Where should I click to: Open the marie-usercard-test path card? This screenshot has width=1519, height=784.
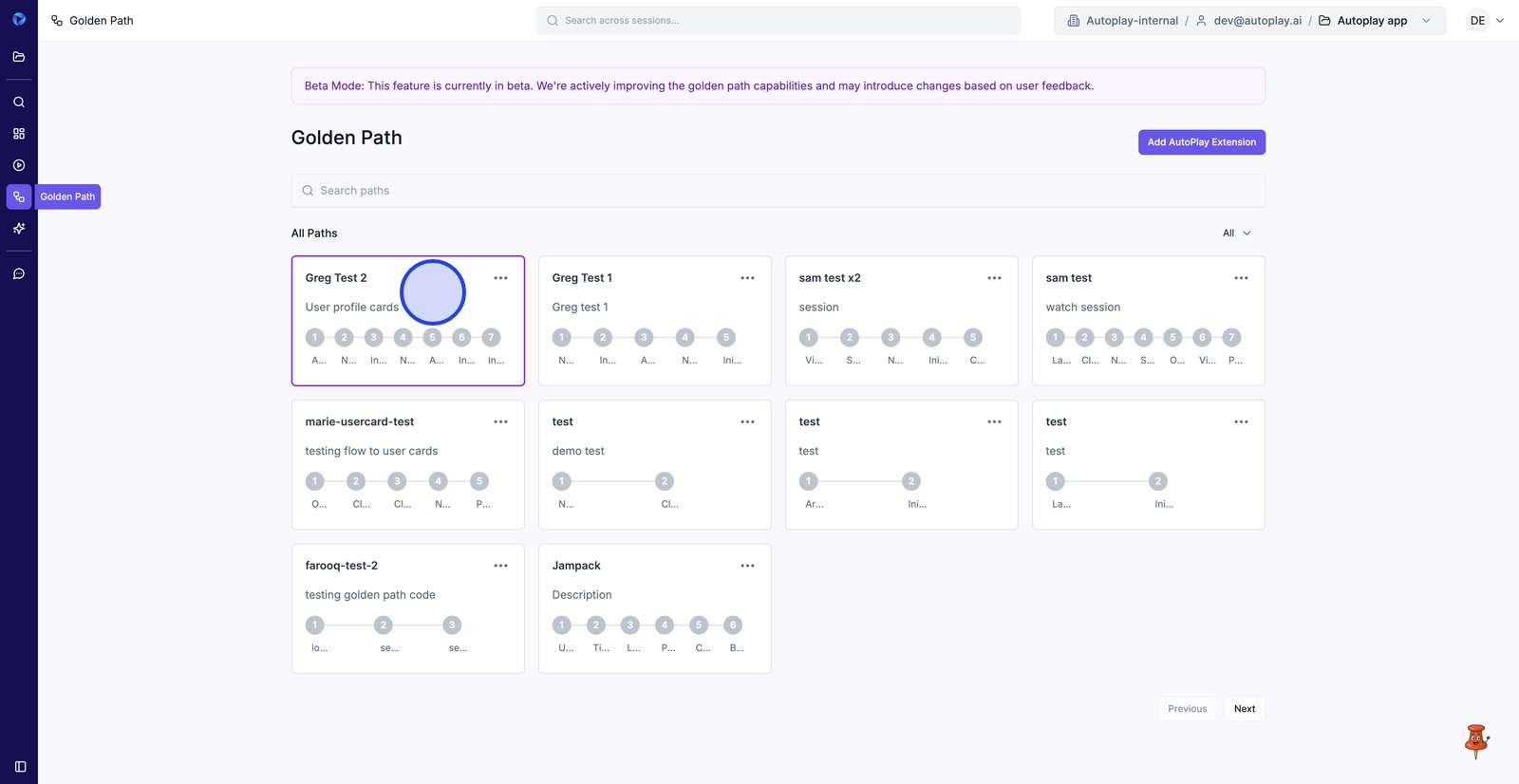(407, 464)
